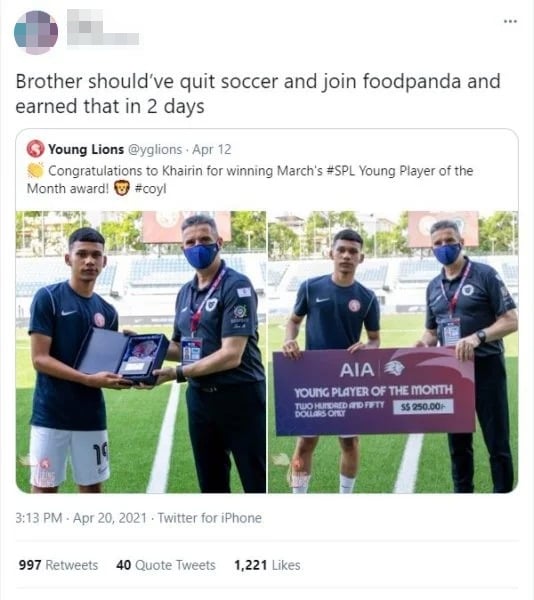Click the blurred profile avatar
Viewport: 534px width, 600px height.
coord(36,33)
